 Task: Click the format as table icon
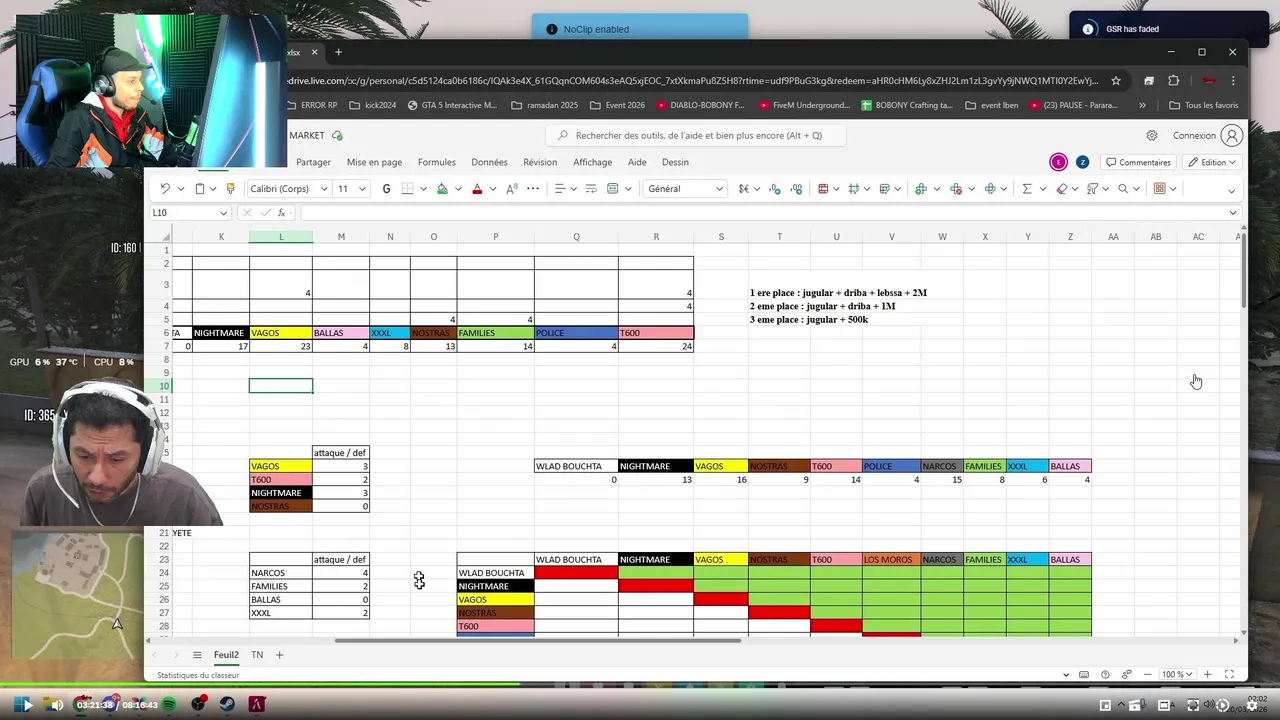(885, 189)
